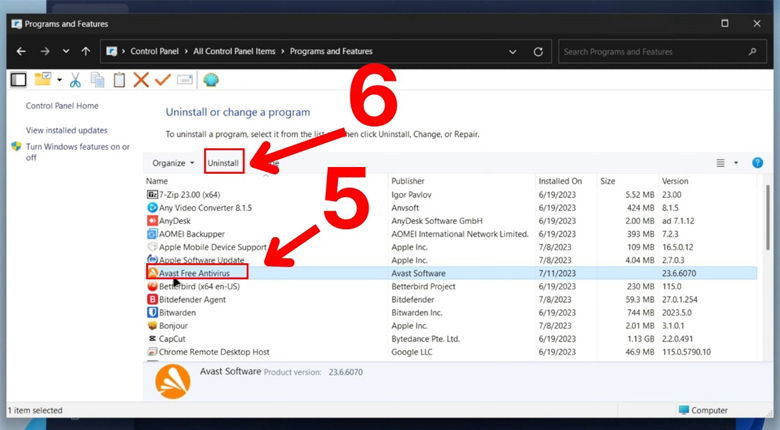Click the Copy icon in toolbar
The width and height of the screenshot is (780, 430).
[98, 79]
